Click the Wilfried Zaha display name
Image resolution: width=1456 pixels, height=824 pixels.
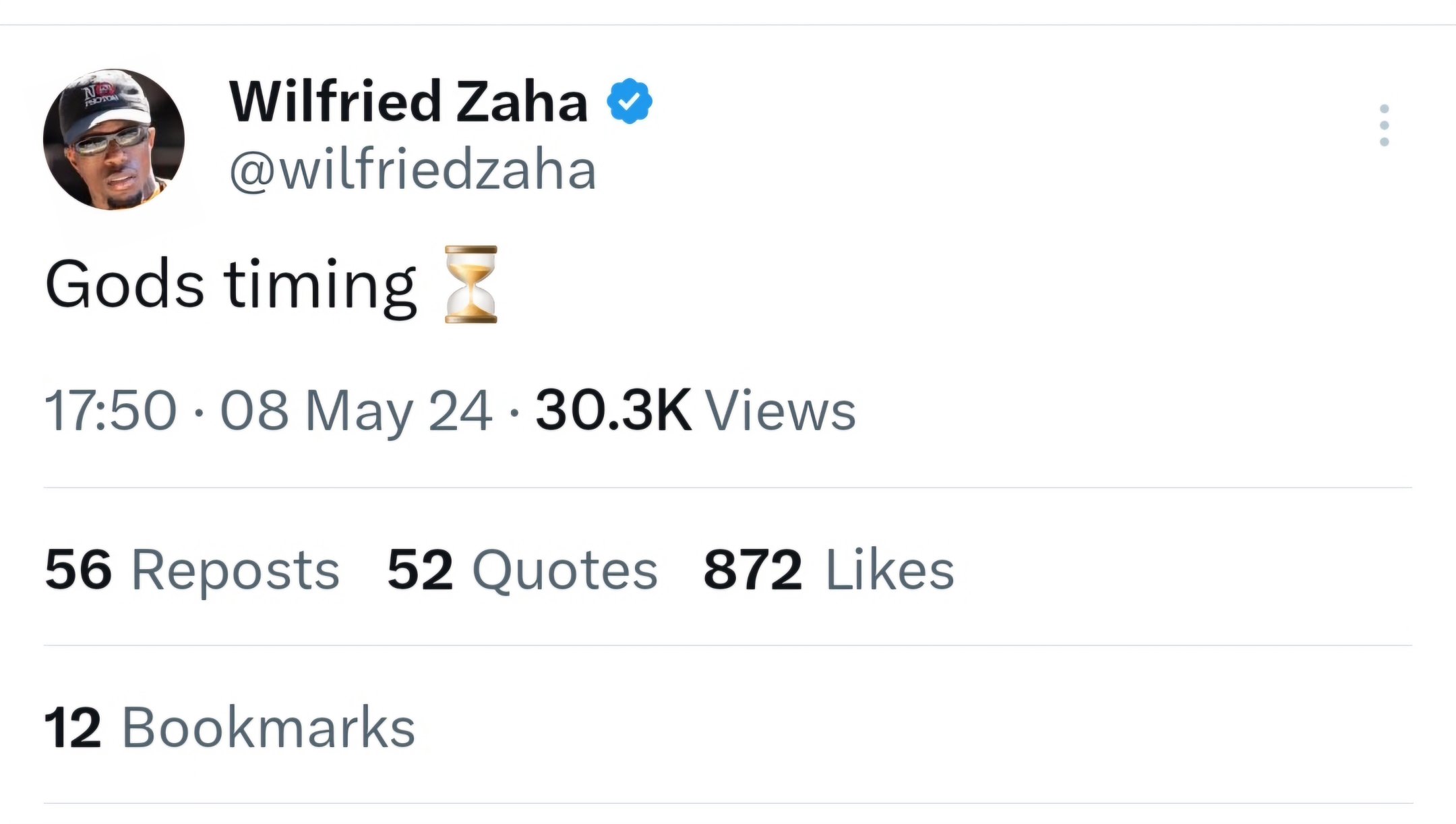pyautogui.click(x=408, y=102)
